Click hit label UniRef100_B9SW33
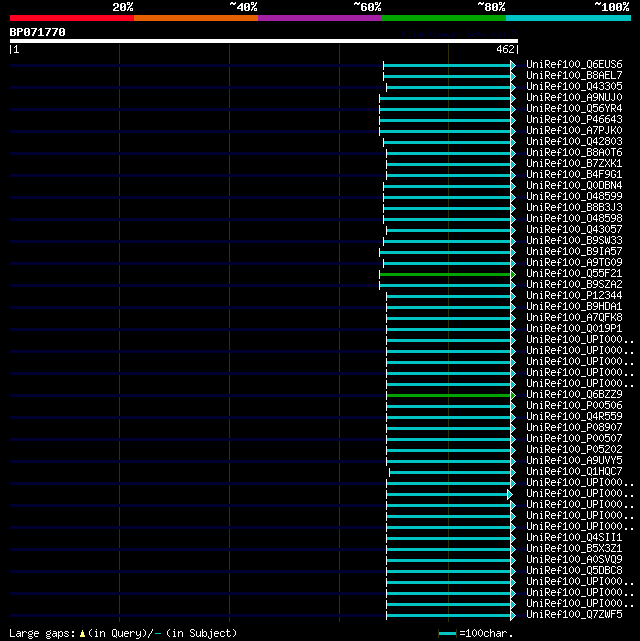This screenshot has width=640, height=641. 574,241
